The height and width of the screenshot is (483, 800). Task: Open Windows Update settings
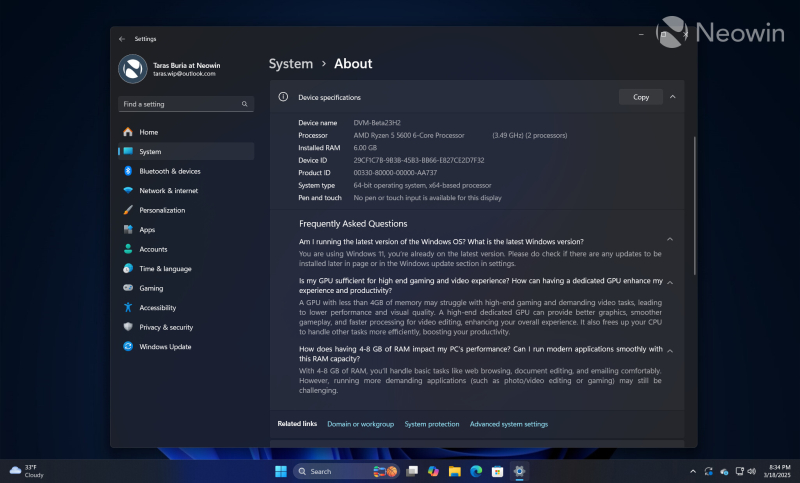pyautogui.click(x=165, y=347)
